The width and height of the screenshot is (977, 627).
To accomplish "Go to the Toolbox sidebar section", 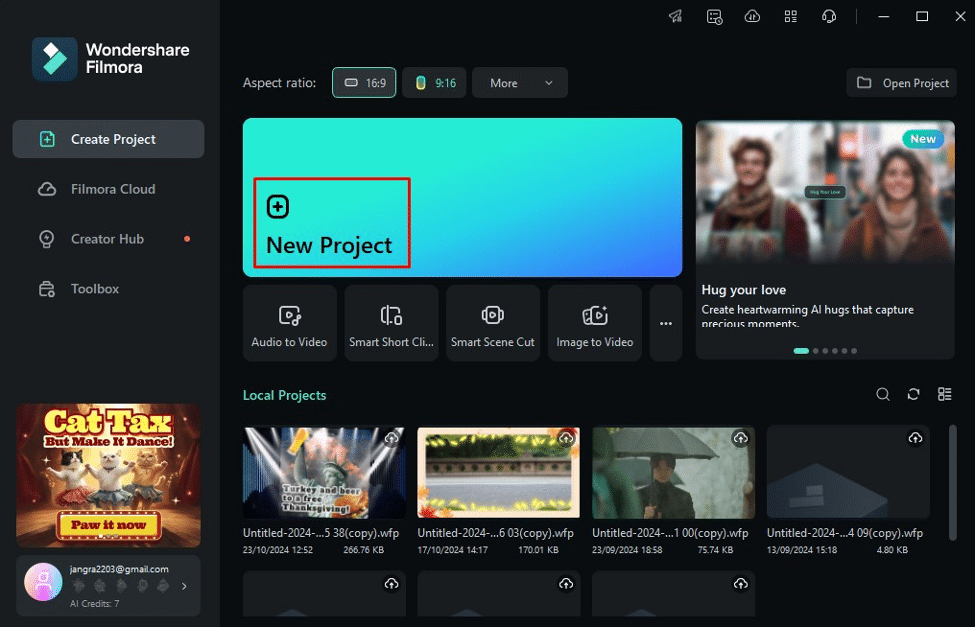I will pyautogui.click(x=94, y=289).
